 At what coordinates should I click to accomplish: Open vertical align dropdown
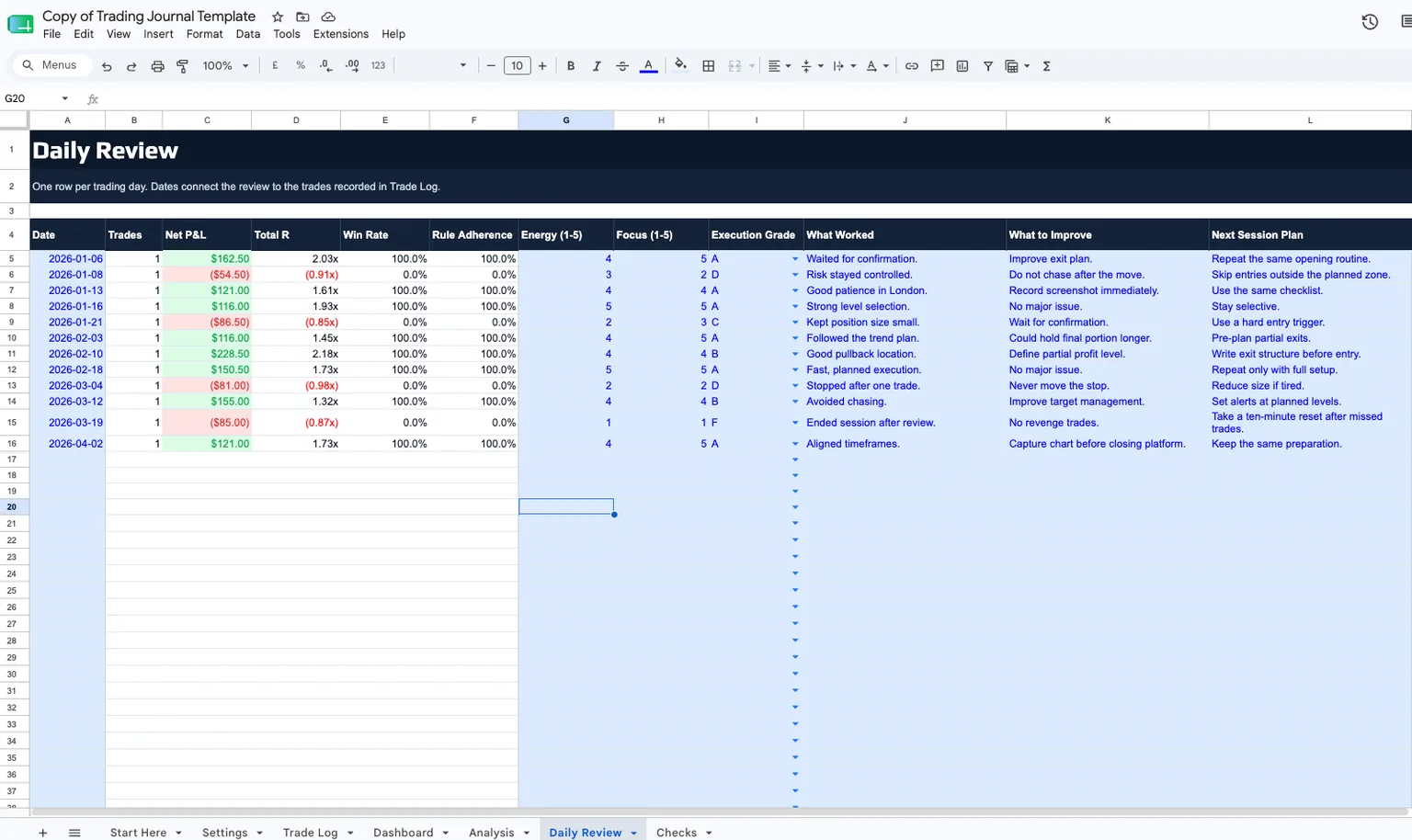coord(812,66)
